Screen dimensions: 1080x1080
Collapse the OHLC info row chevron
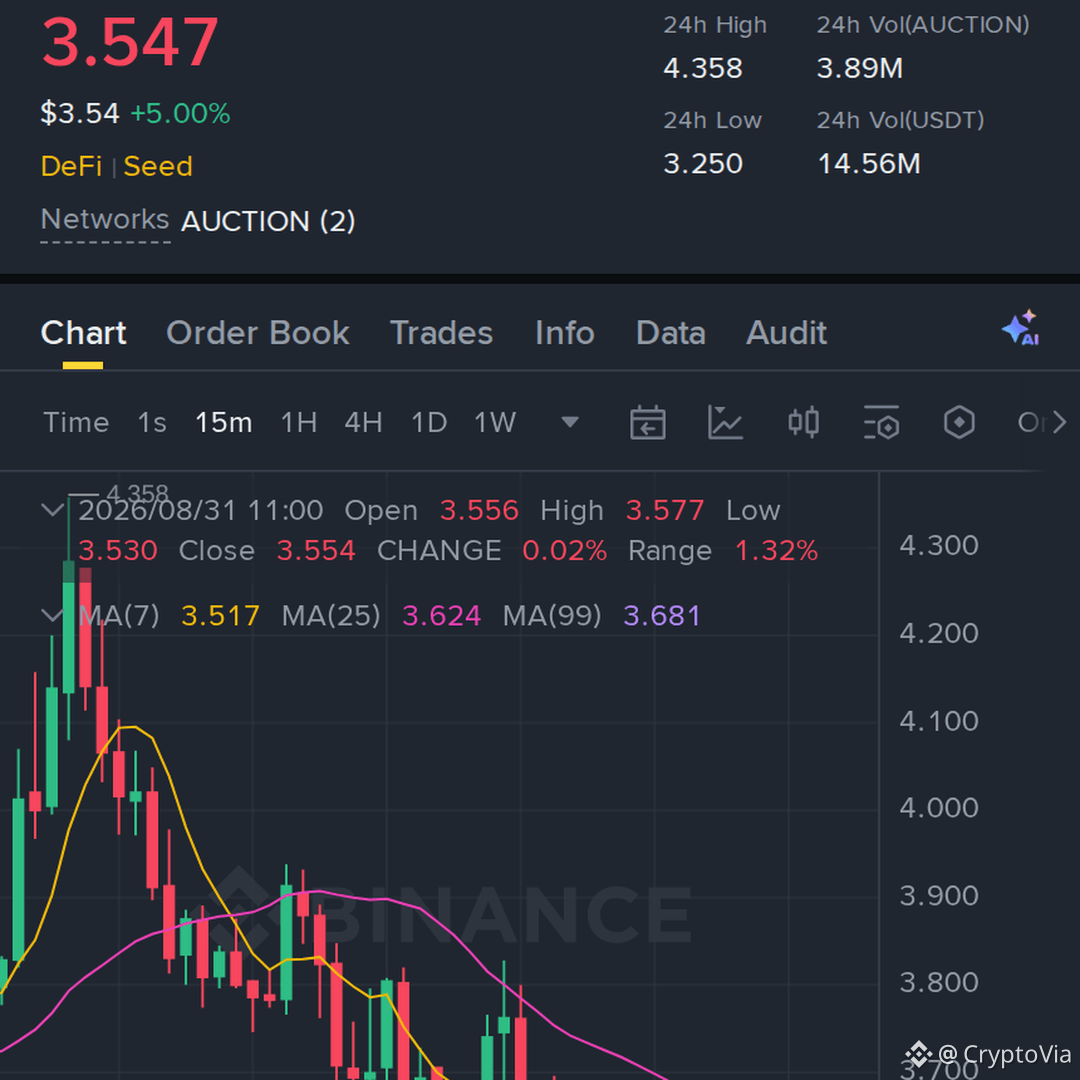point(52,510)
